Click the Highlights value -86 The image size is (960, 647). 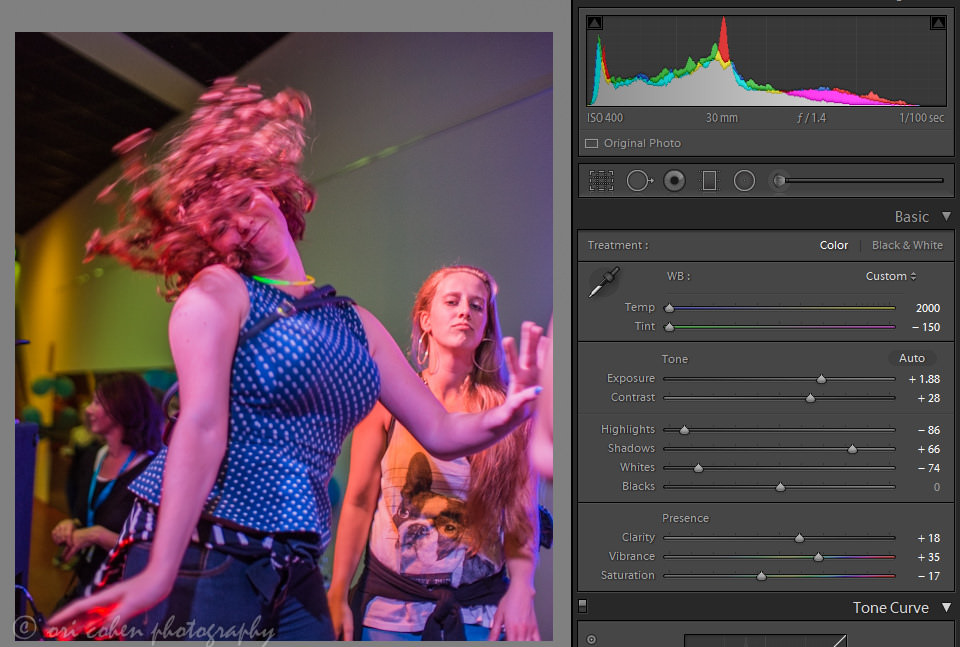(x=929, y=430)
